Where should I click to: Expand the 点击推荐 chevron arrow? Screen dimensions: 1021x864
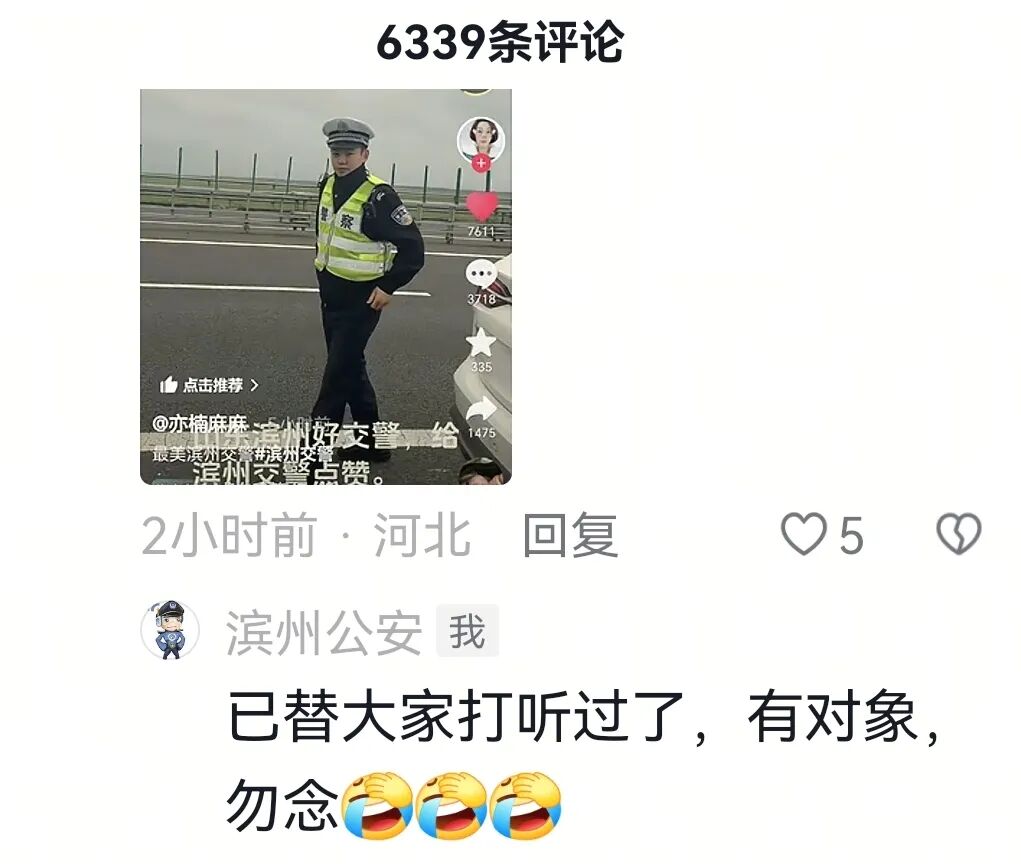click(255, 385)
